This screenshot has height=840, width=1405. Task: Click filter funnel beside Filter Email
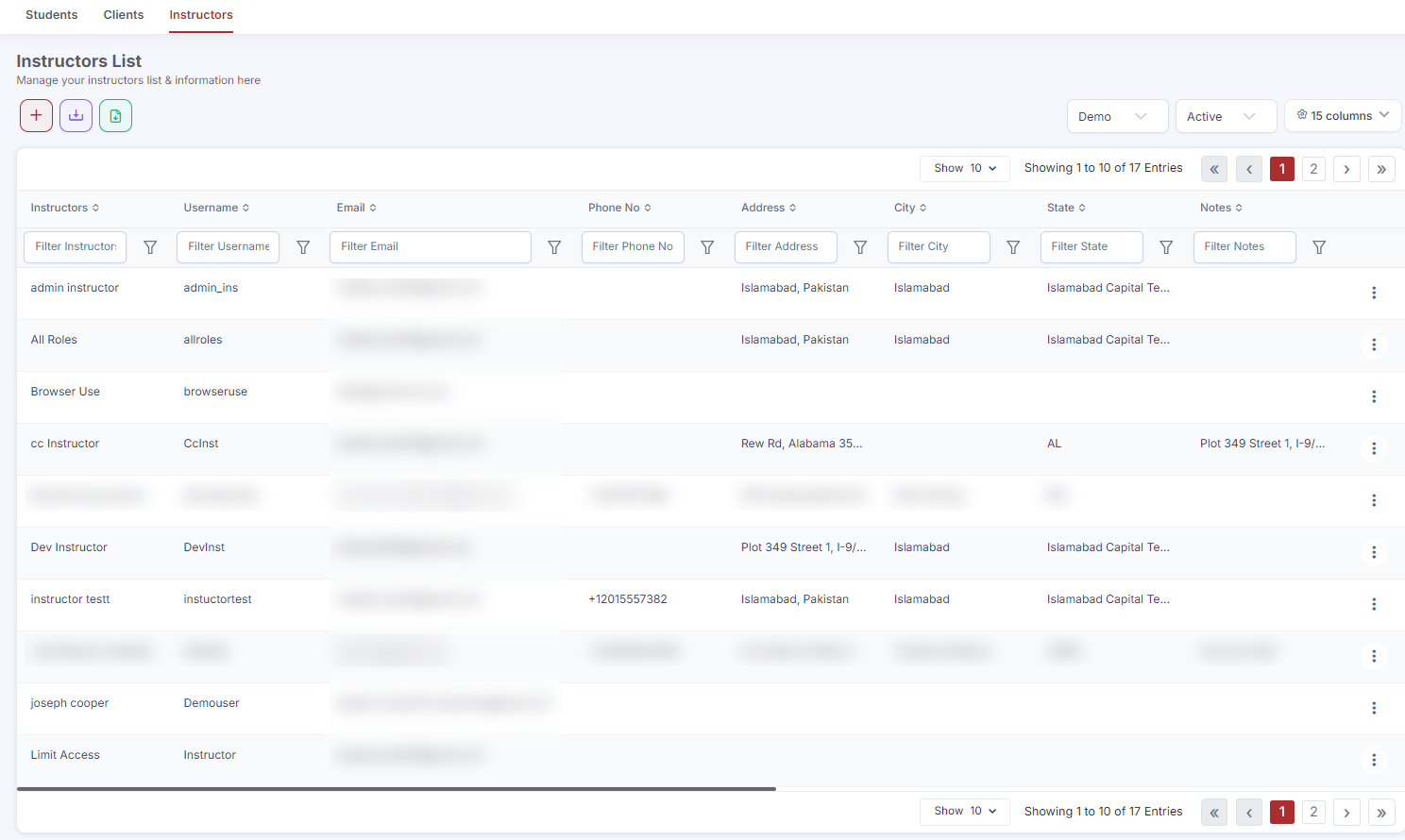[x=554, y=247]
